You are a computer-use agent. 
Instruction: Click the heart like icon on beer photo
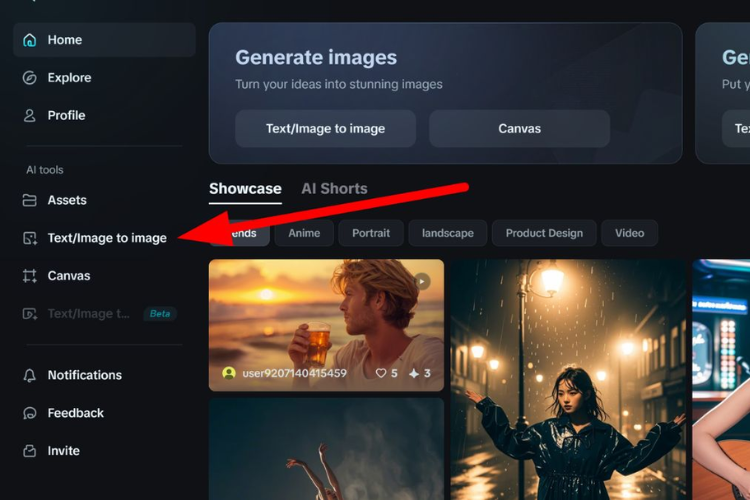381,373
